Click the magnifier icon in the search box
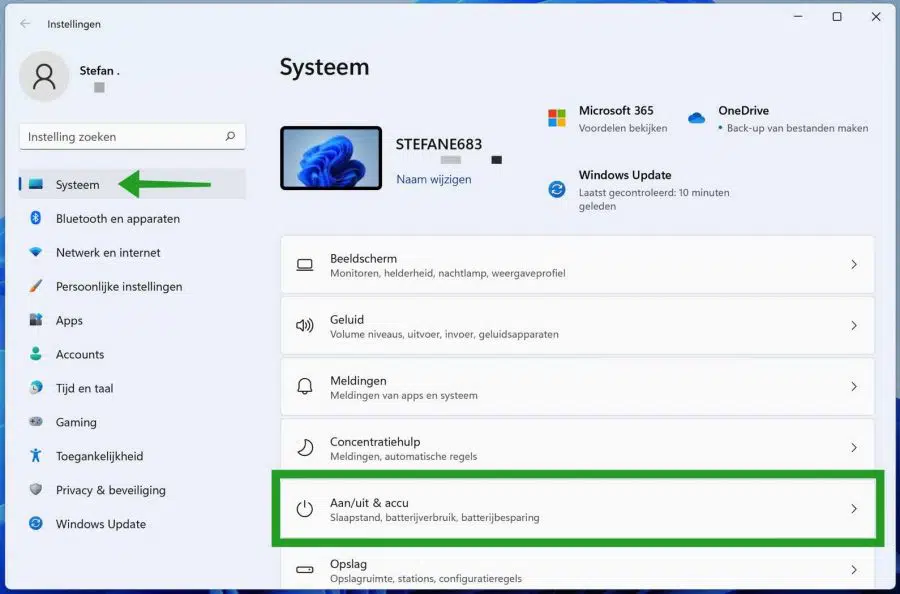The height and width of the screenshot is (594, 900). 230,136
